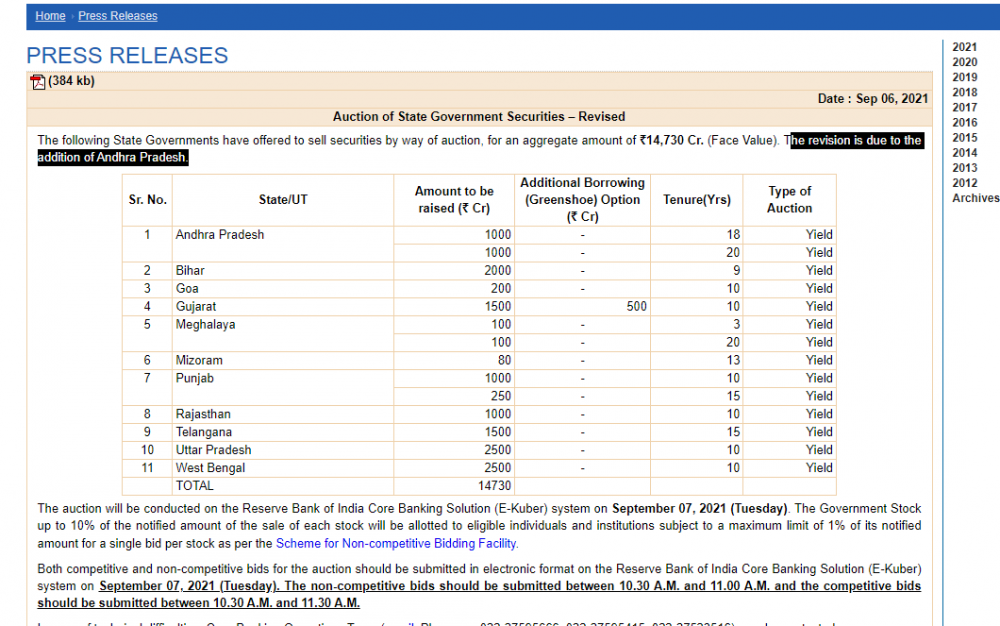The image size is (1000, 626).
Task: Select year 2013 in archive list
Action: pos(964,168)
